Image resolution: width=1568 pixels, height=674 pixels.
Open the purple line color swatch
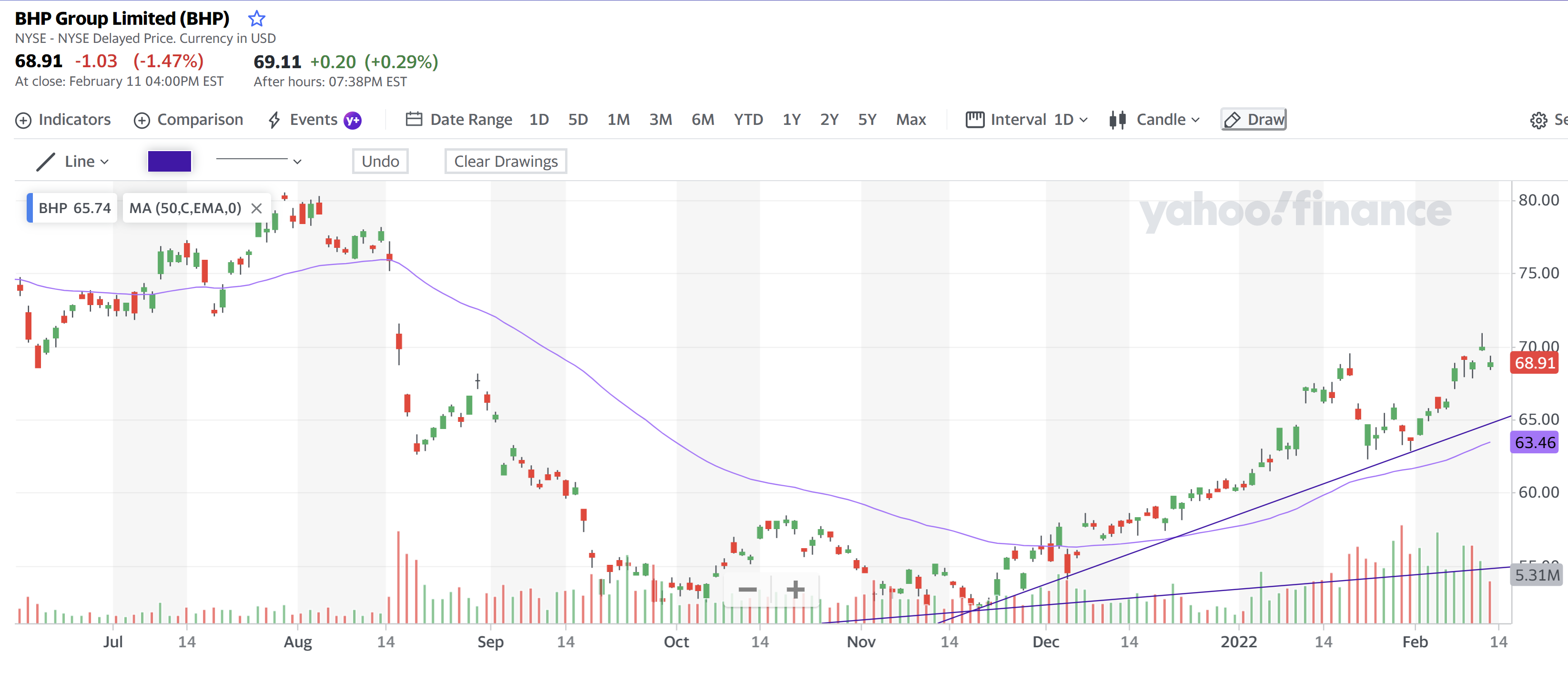click(170, 162)
